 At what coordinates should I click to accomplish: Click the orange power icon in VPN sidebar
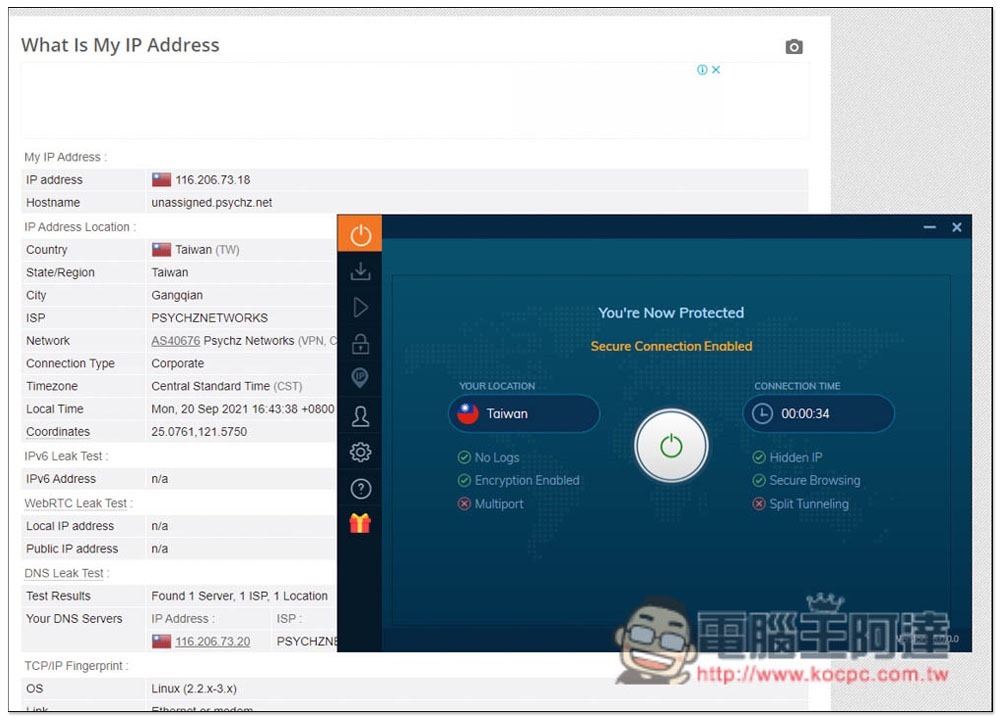coord(360,235)
